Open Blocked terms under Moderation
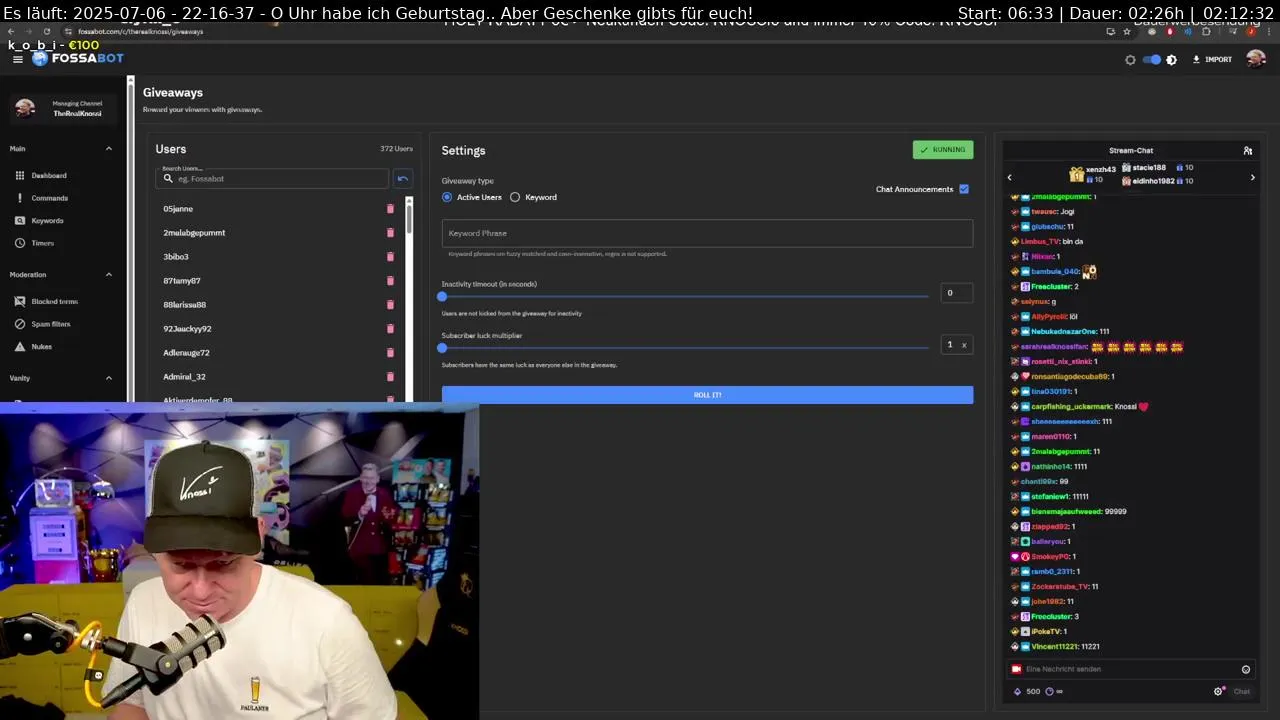The height and width of the screenshot is (720, 1280). click(x=54, y=301)
